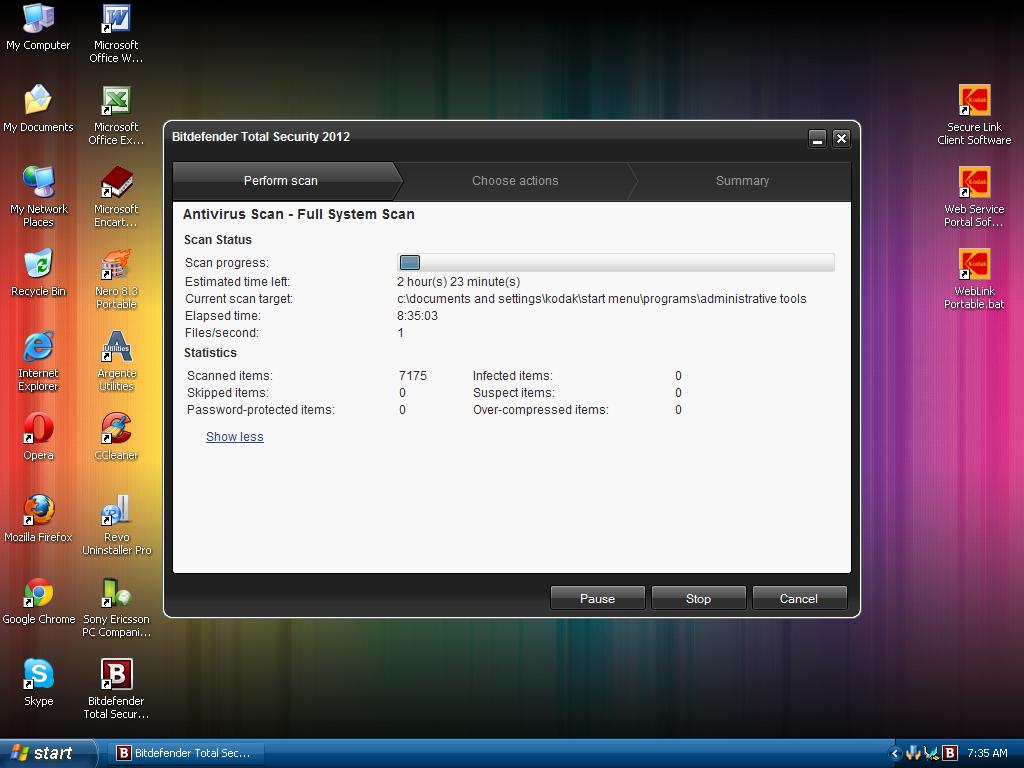This screenshot has height=768, width=1024.
Task: Click the Cancel button
Action: click(x=799, y=598)
